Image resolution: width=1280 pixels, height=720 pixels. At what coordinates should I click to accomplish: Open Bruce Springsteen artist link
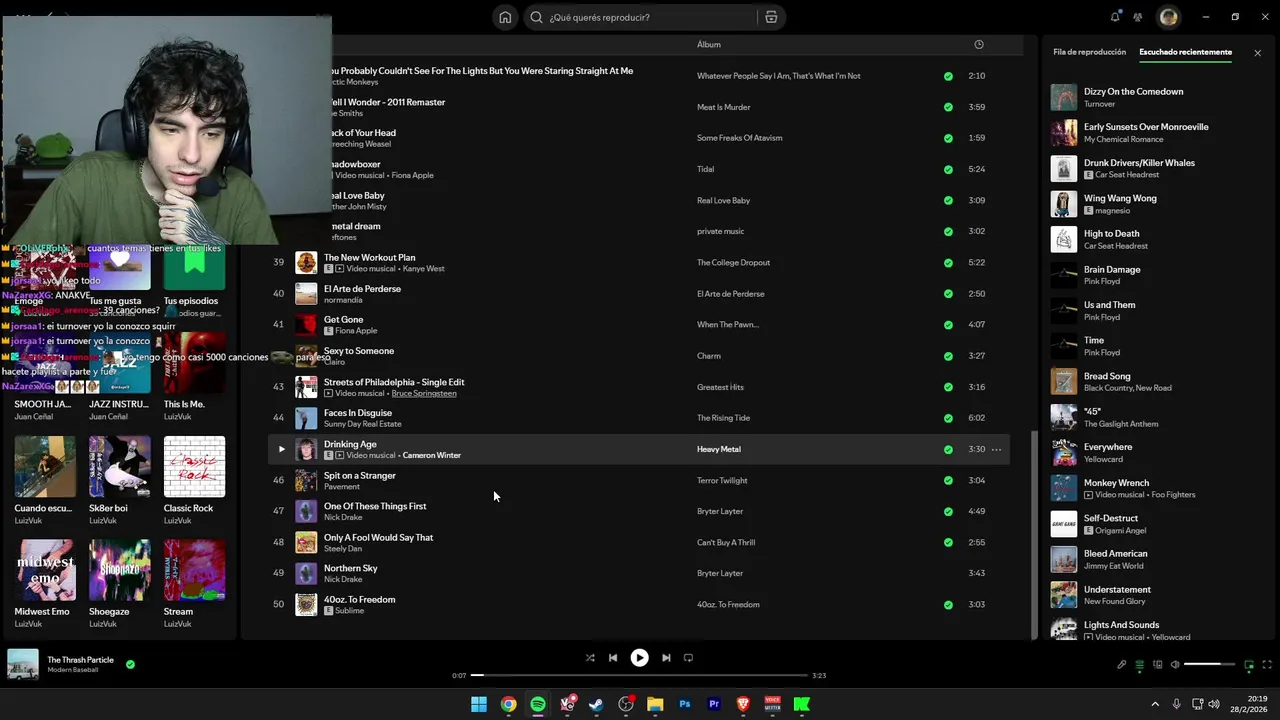pyautogui.click(x=423, y=393)
